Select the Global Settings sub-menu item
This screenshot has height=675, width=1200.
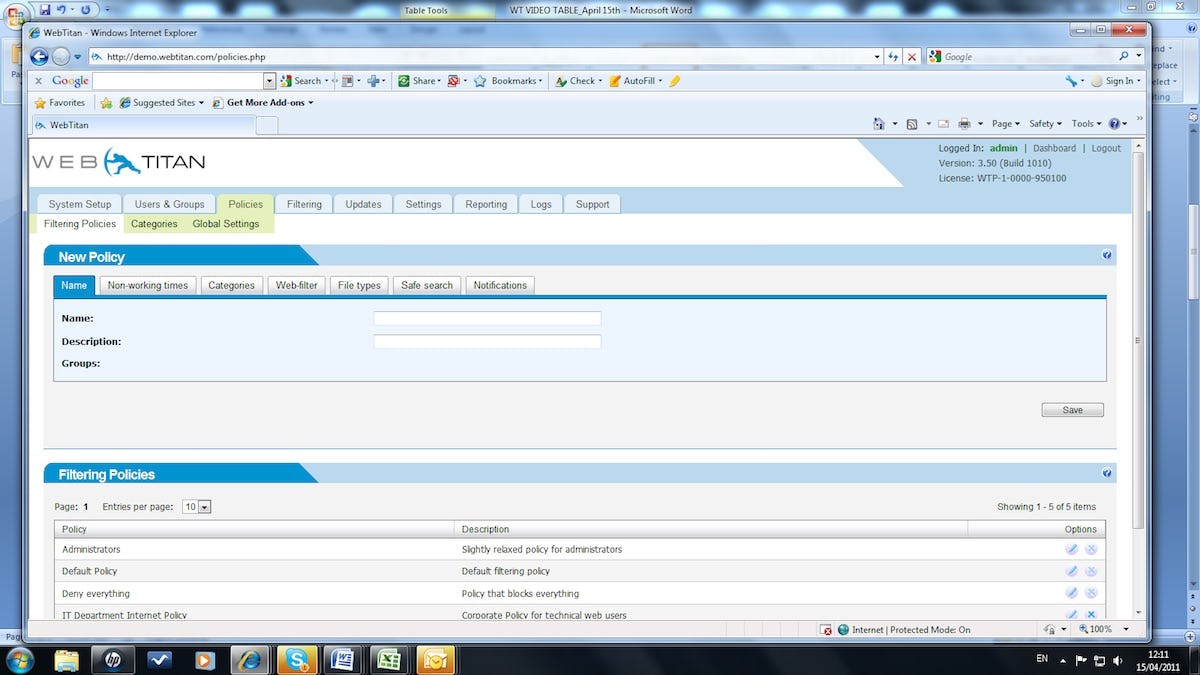226,224
